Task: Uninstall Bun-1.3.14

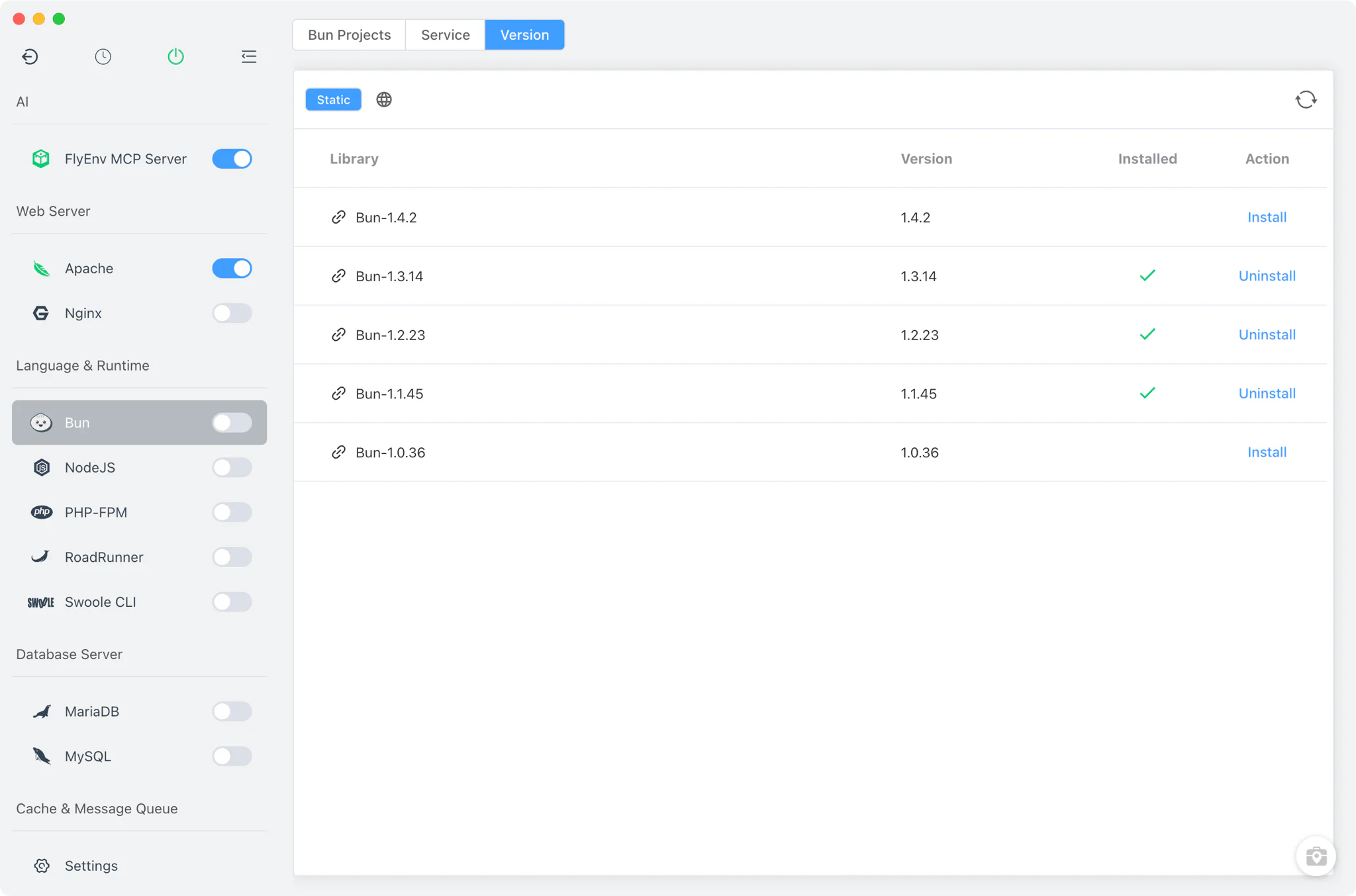Action: coord(1267,276)
